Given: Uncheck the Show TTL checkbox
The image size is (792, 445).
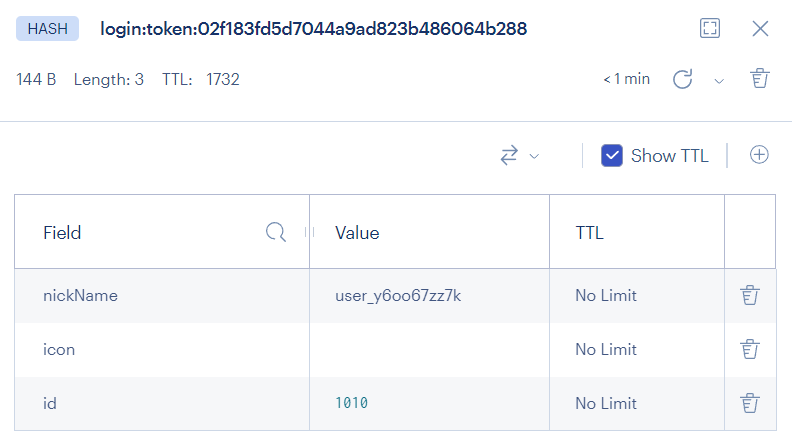Looking at the screenshot, I should pyautogui.click(x=612, y=156).
